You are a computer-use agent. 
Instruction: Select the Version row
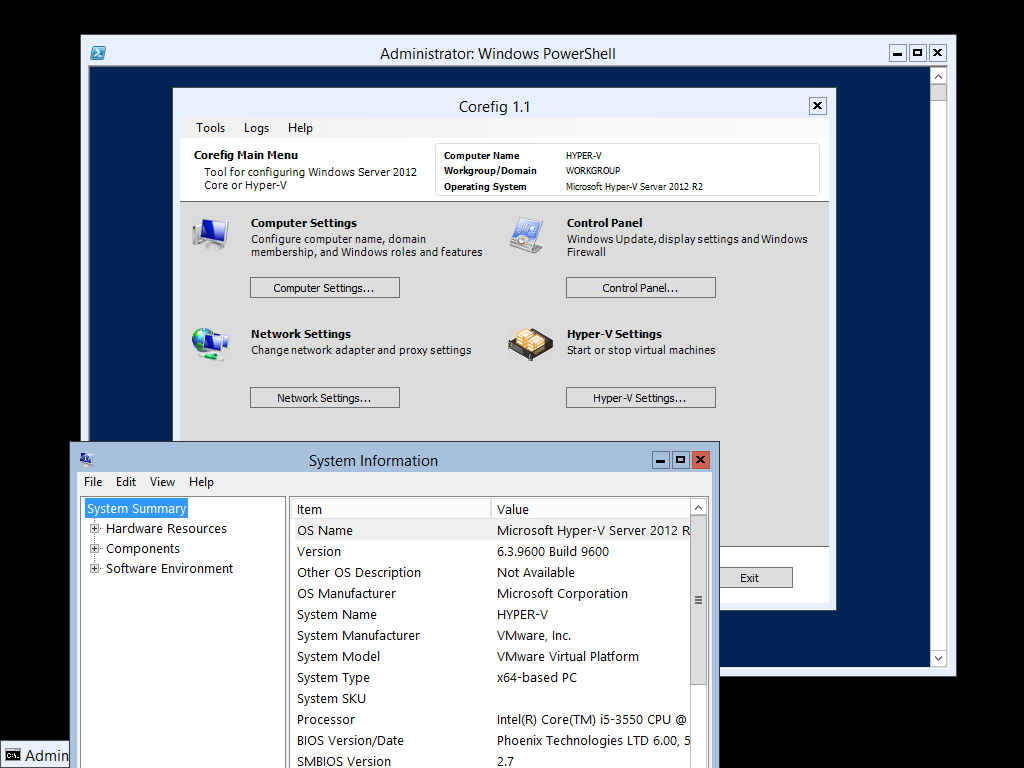(490, 551)
